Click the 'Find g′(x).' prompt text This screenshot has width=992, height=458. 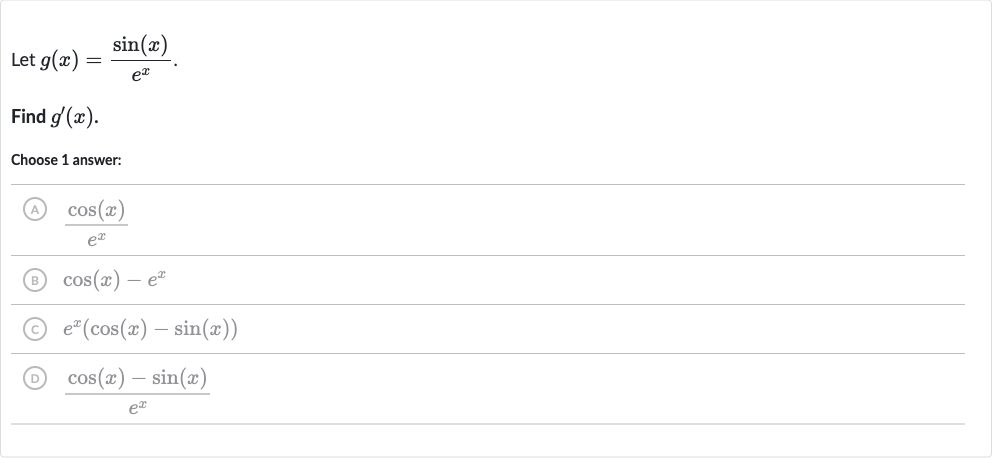pyautogui.click(x=55, y=117)
